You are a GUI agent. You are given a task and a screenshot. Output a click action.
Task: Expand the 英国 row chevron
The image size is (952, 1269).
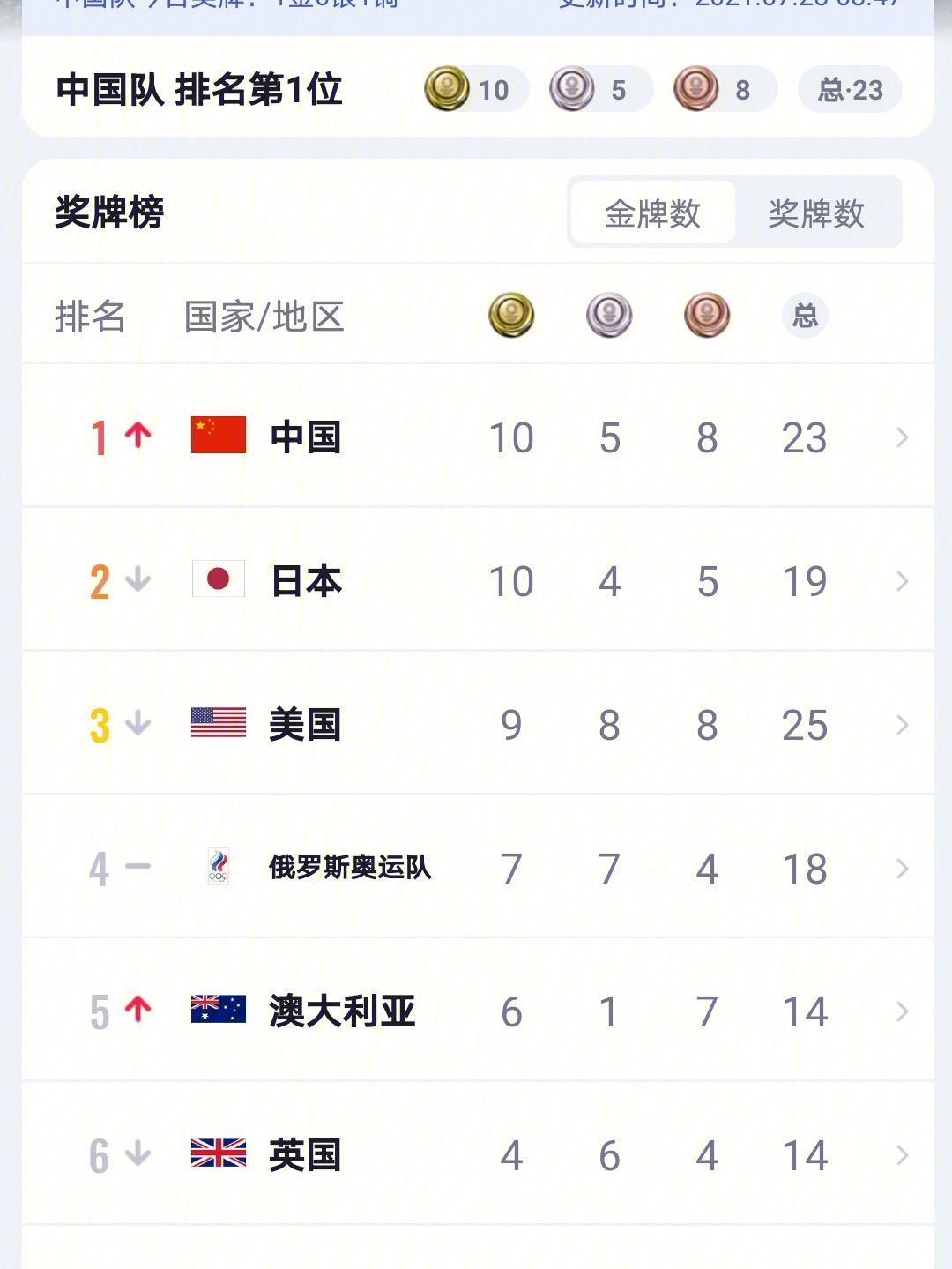point(902,1155)
